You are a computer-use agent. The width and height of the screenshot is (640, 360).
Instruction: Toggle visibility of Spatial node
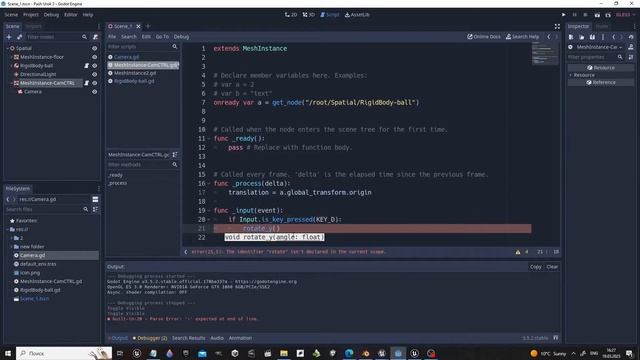click(95, 48)
